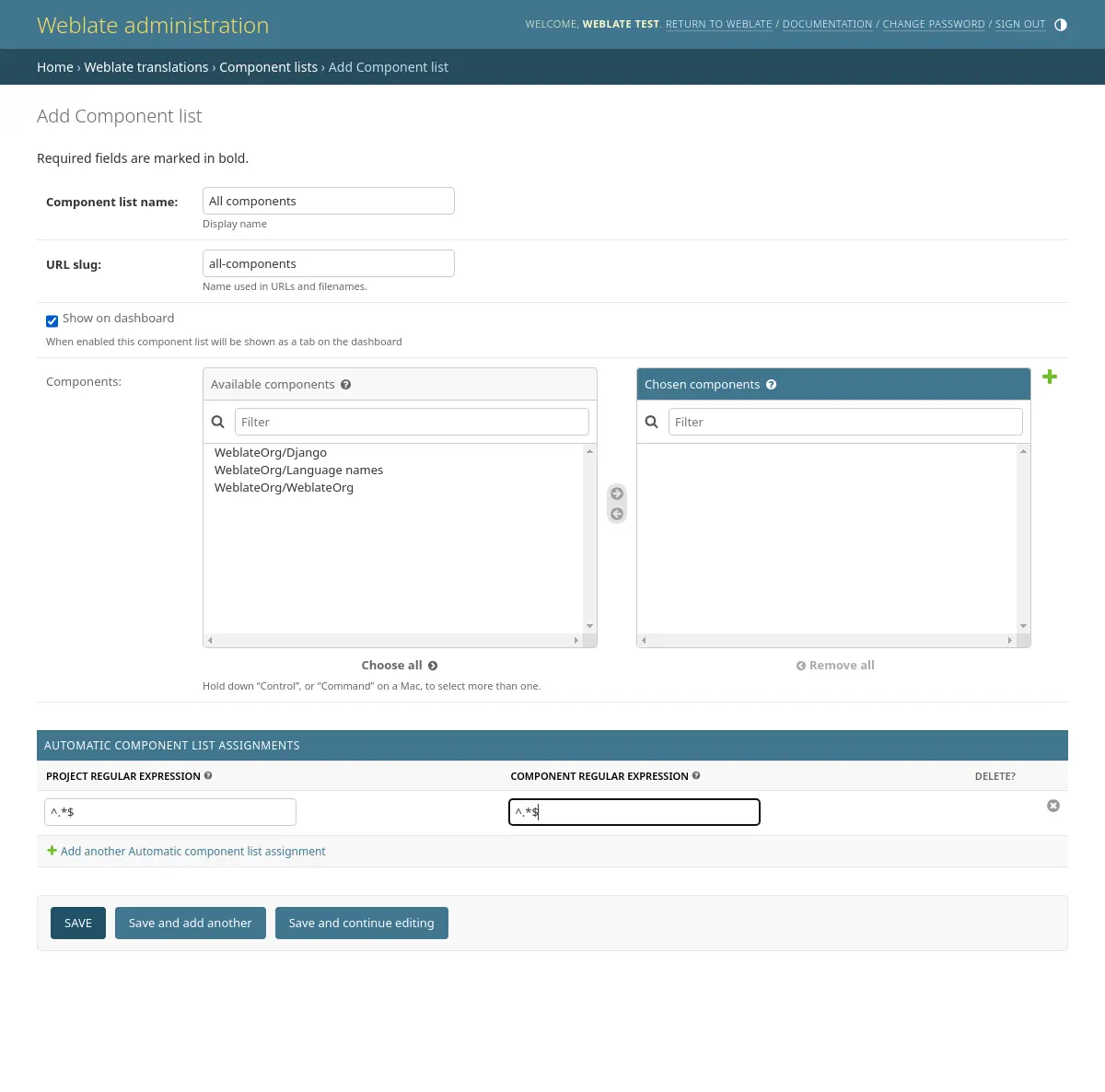Viewport: 1105px width, 1092px height.
Task: Click Save and add another
Action: tap(191, 924)
